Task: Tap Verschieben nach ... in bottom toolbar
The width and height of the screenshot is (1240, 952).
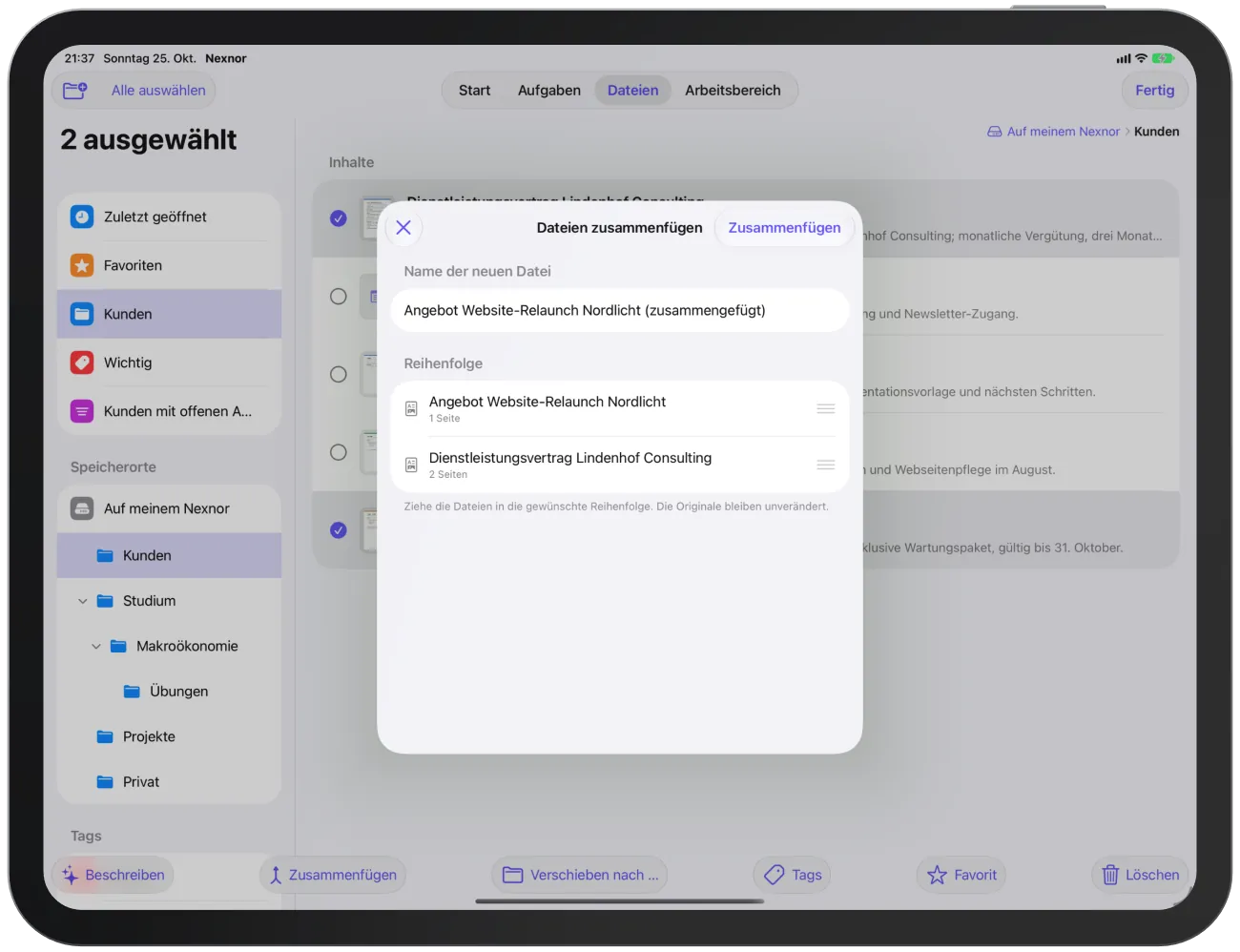Action: click(580, 875)
